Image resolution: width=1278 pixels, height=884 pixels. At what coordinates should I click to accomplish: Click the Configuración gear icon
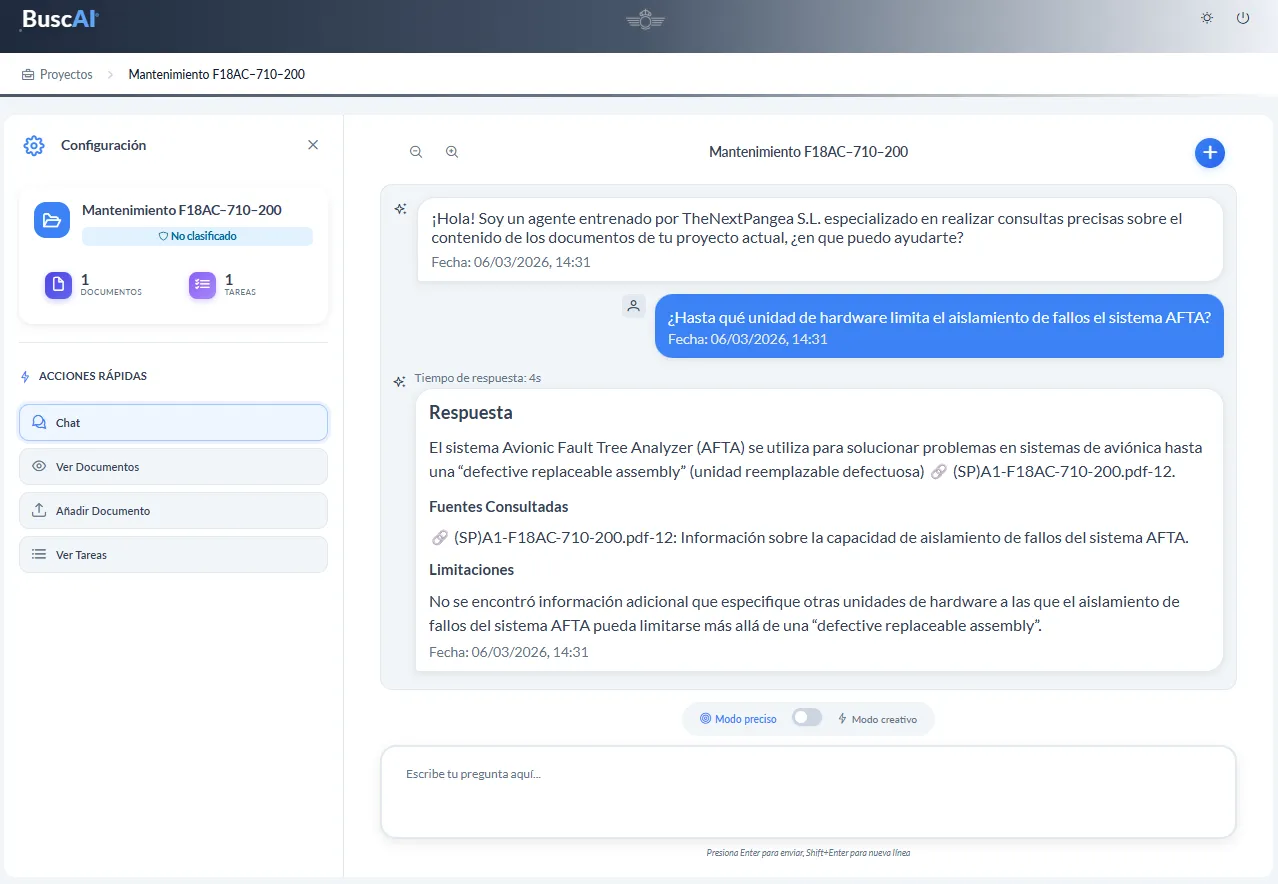coord(33,145)
